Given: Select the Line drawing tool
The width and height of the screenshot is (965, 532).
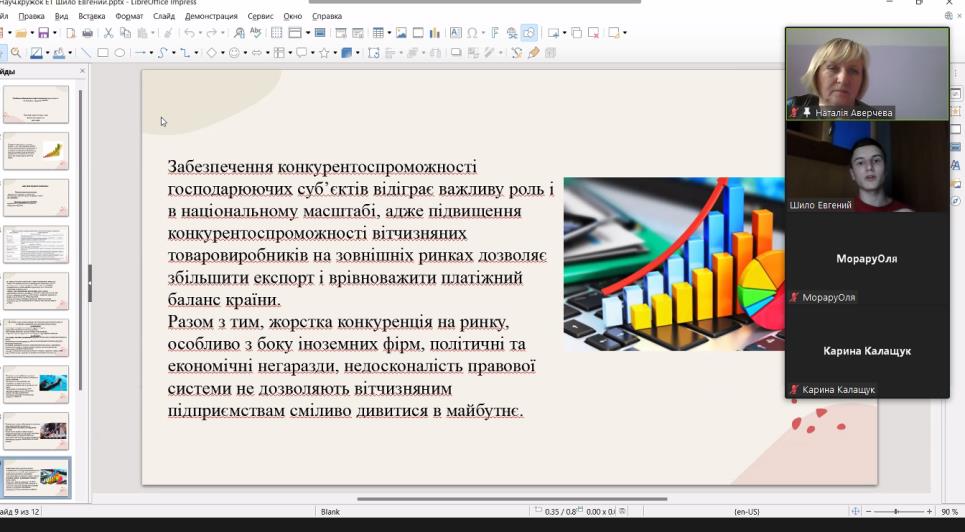Looking at the screenshot, I should coord(86,53).
